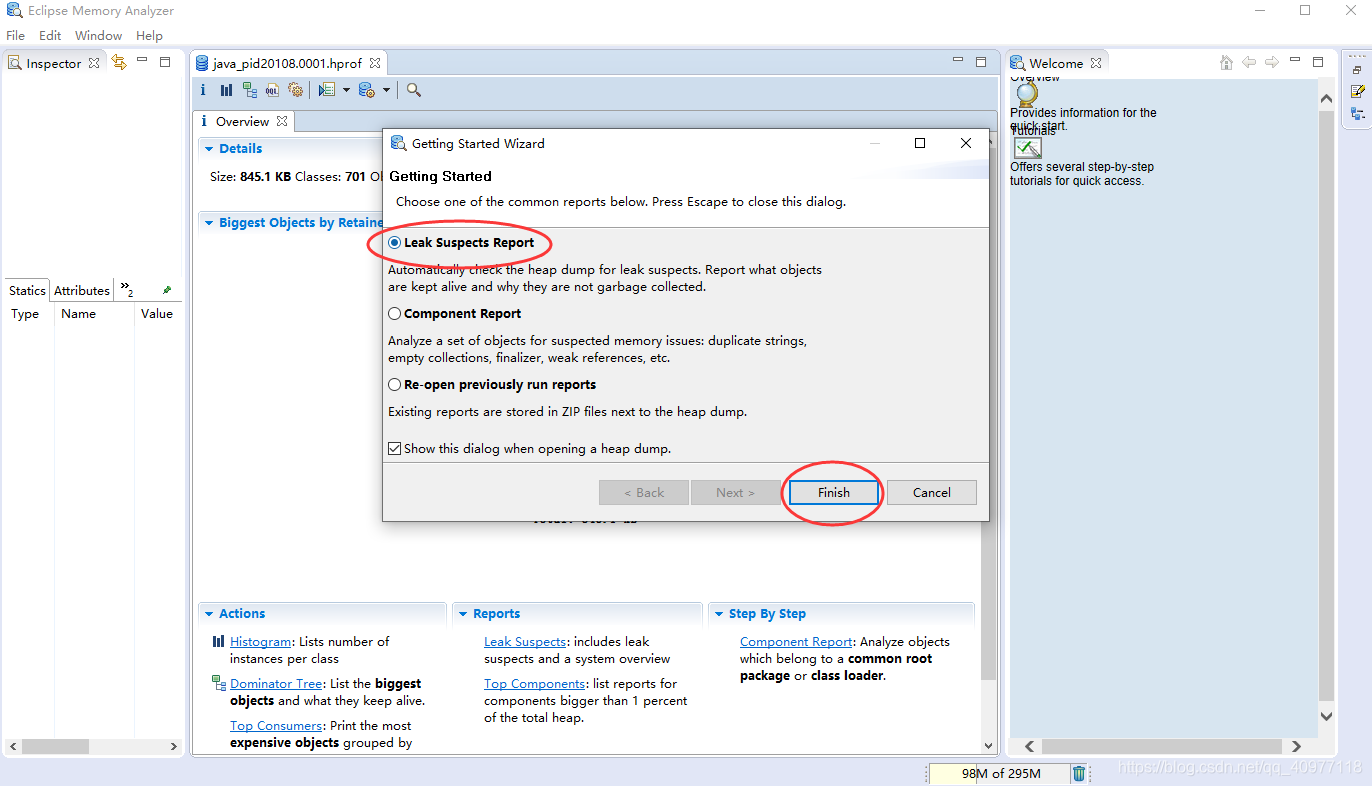Open the Edit menu
This screenshot has height=786, width=1372.
click(50, 35)
